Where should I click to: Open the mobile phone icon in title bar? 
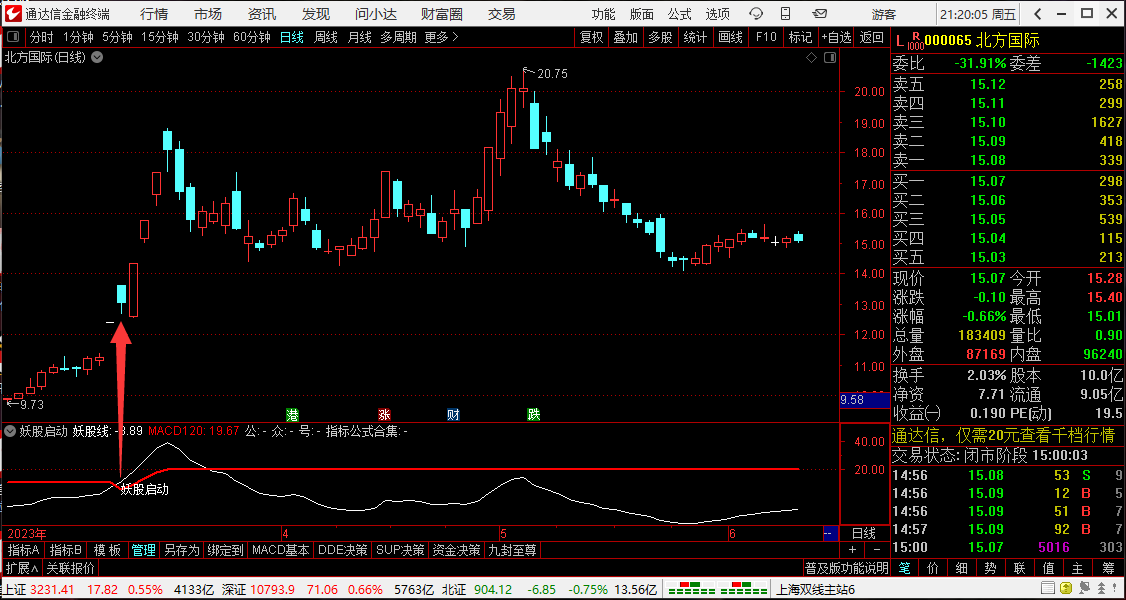point(787,13)
